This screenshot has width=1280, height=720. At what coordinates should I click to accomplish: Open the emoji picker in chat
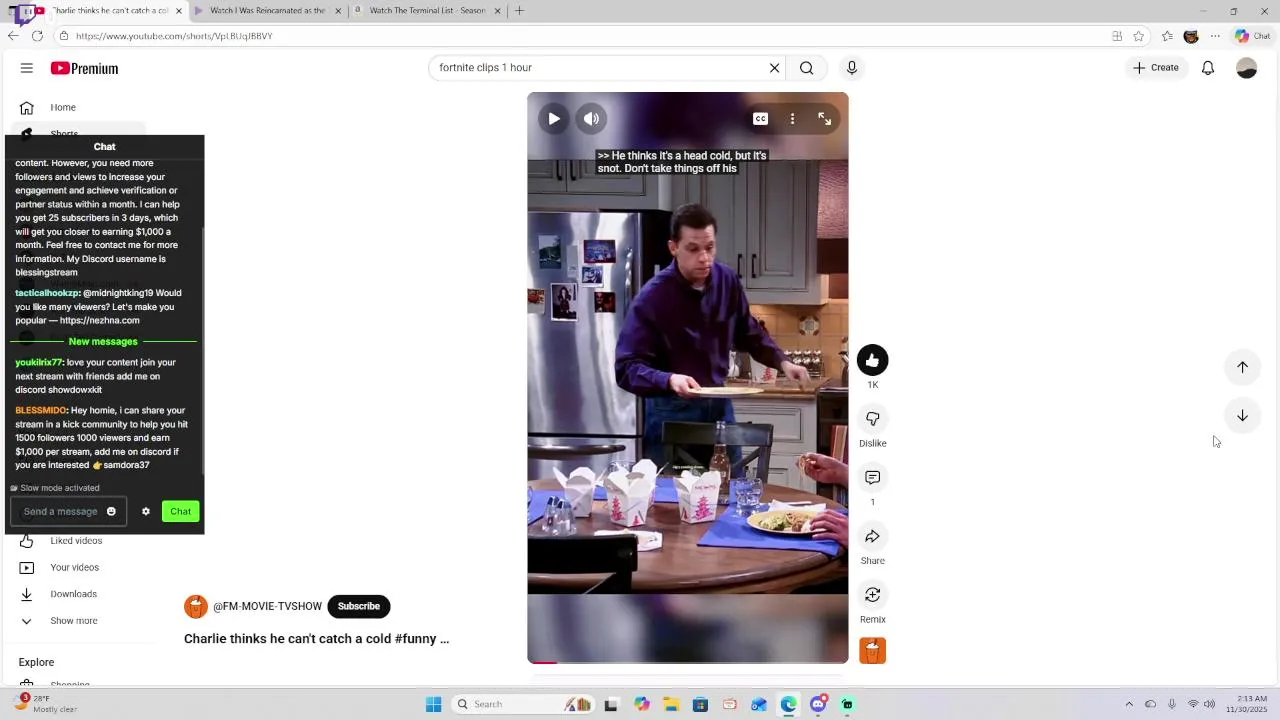[111, 511]
